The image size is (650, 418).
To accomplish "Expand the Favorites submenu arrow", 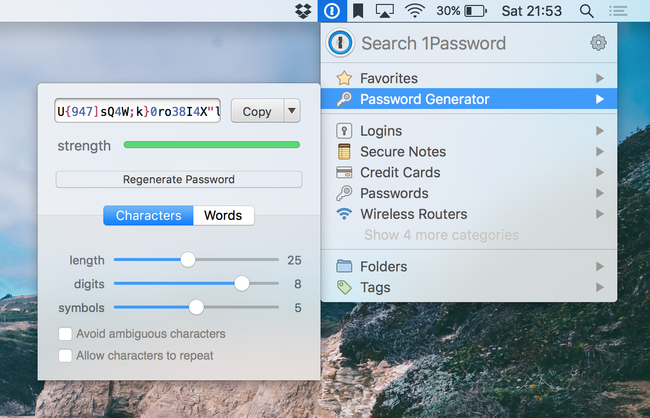I will 599,78.
